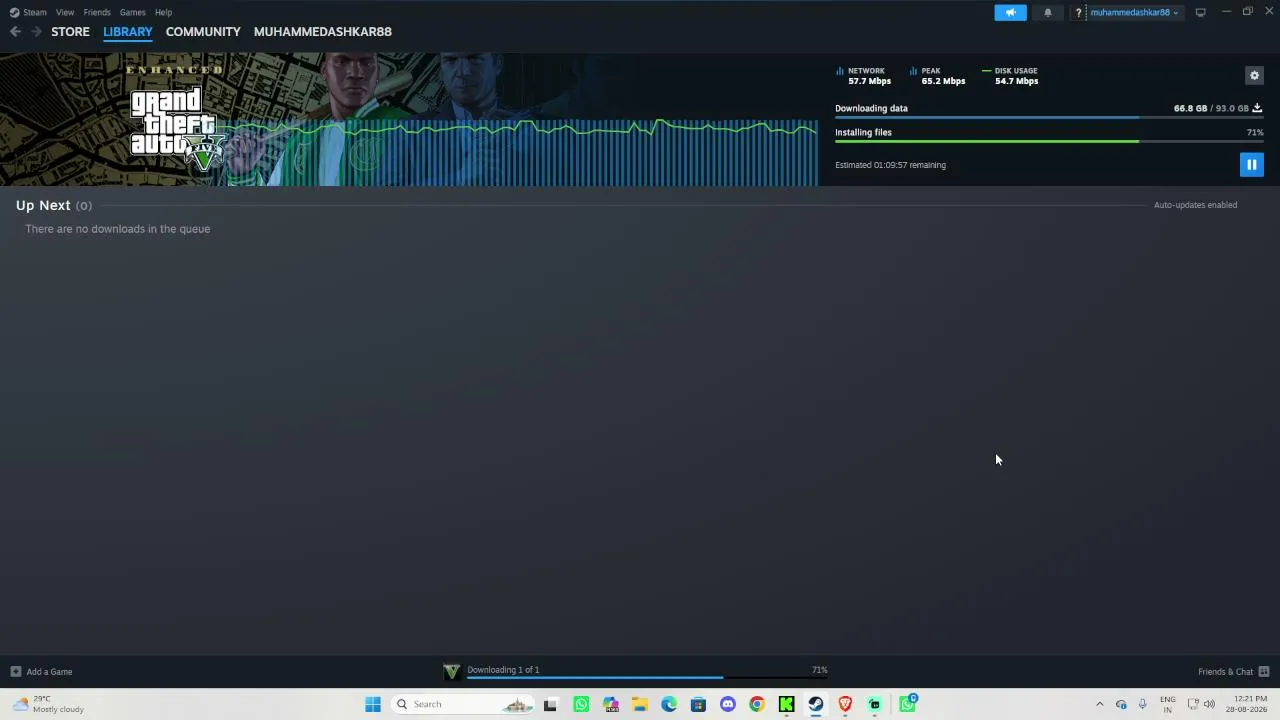Click Add a Game button
The image size is (1280, 720).
coord(41,672)
